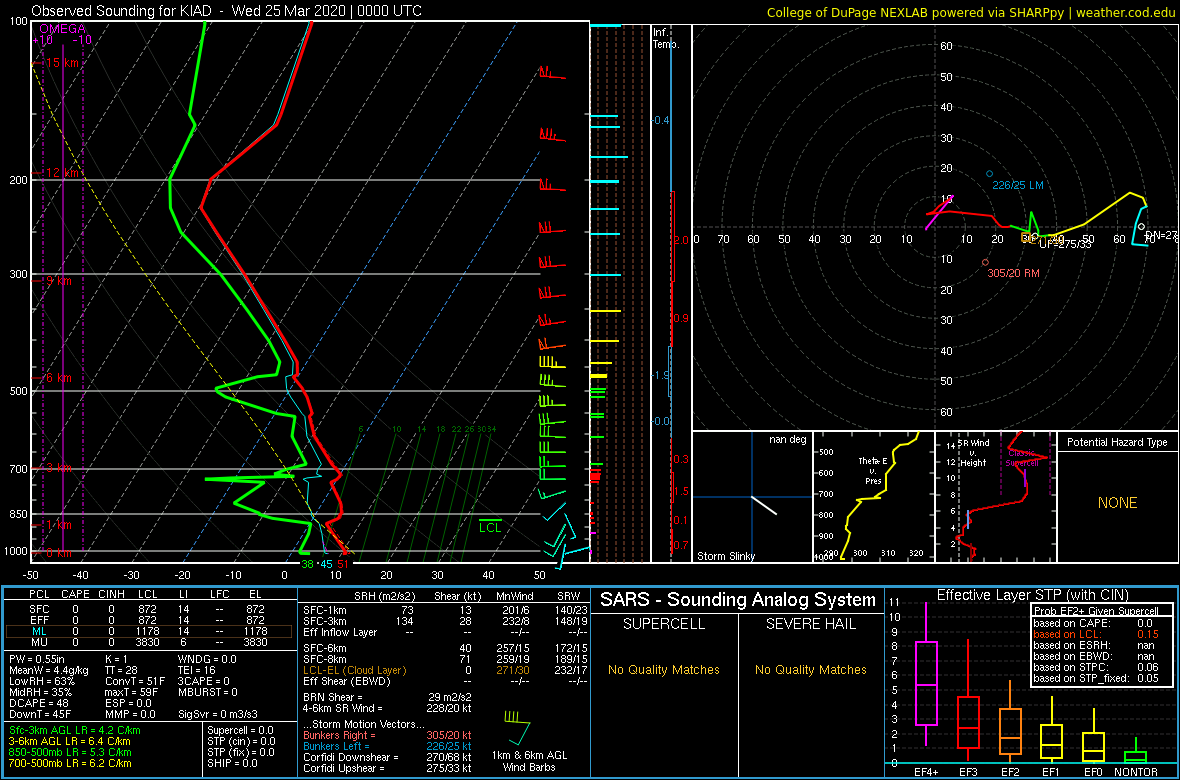Click the SARS - Sounding Analog System heading

coord(738,600)
